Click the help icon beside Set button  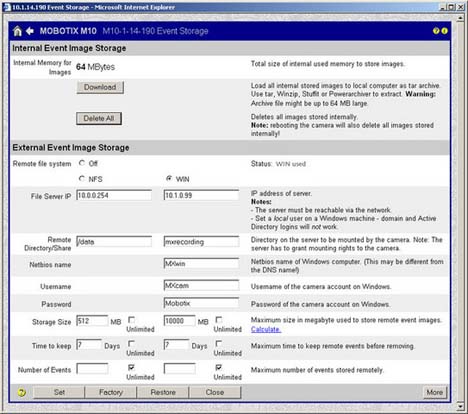pyautogui.click(x=22, y=392)
